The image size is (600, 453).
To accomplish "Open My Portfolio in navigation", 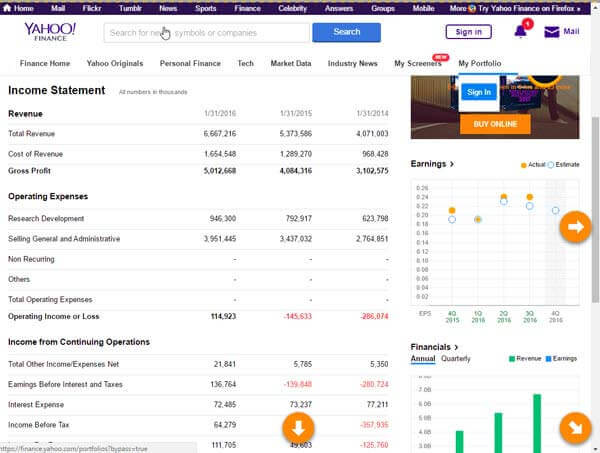I will click(480, 64).
